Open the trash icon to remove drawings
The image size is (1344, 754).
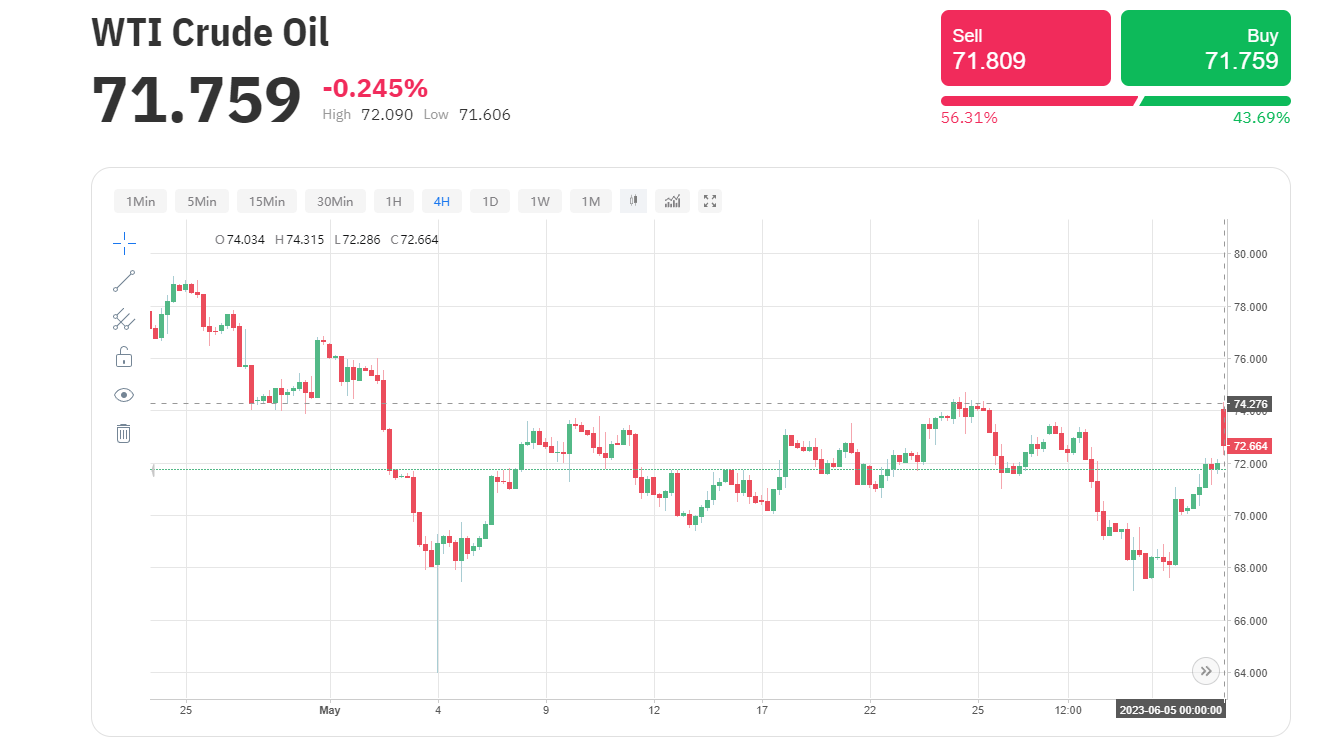click(x=124, y=433)
